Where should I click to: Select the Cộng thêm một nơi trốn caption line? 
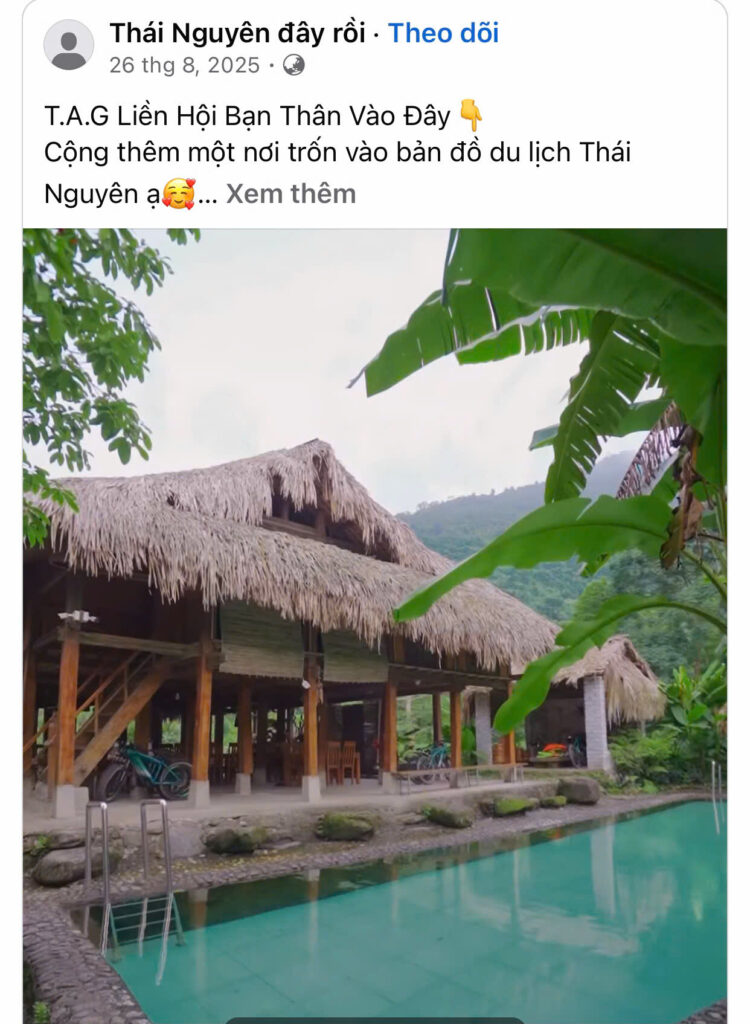(x=337, y=153)
